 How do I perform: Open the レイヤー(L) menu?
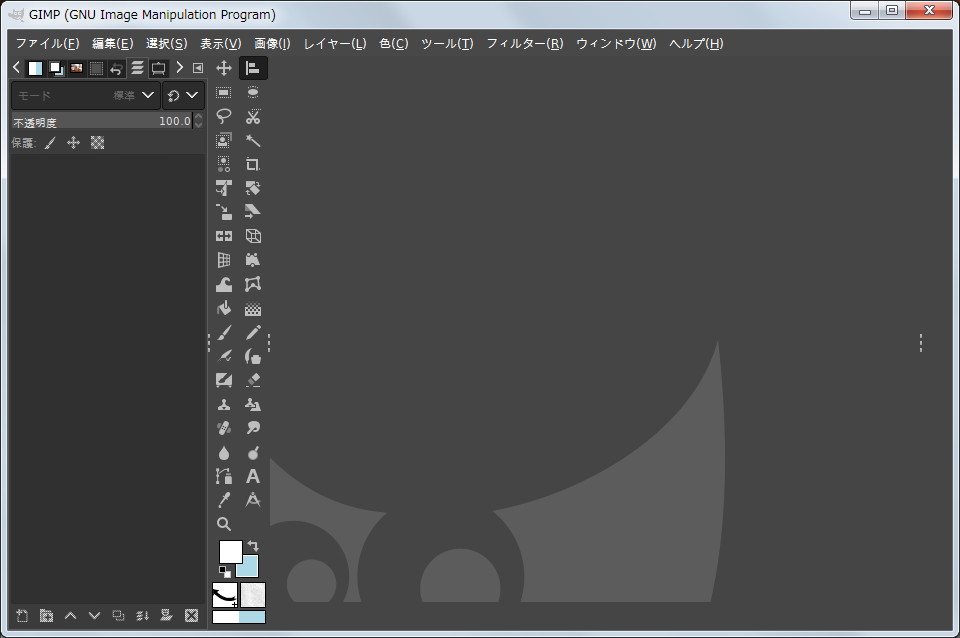click(335, 43)
